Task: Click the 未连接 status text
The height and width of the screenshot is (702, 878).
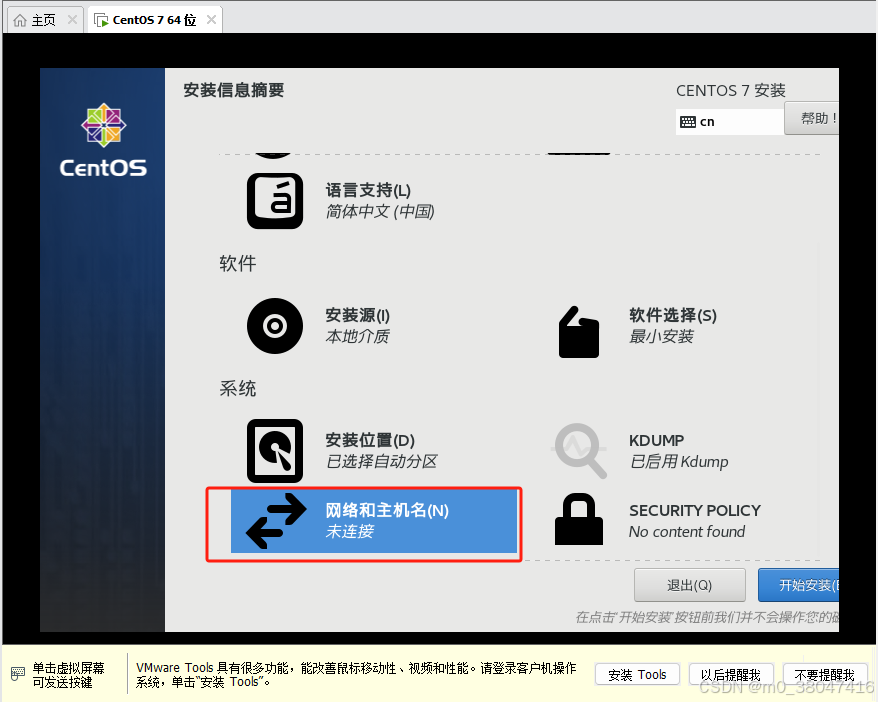Action: click(349, 531)
